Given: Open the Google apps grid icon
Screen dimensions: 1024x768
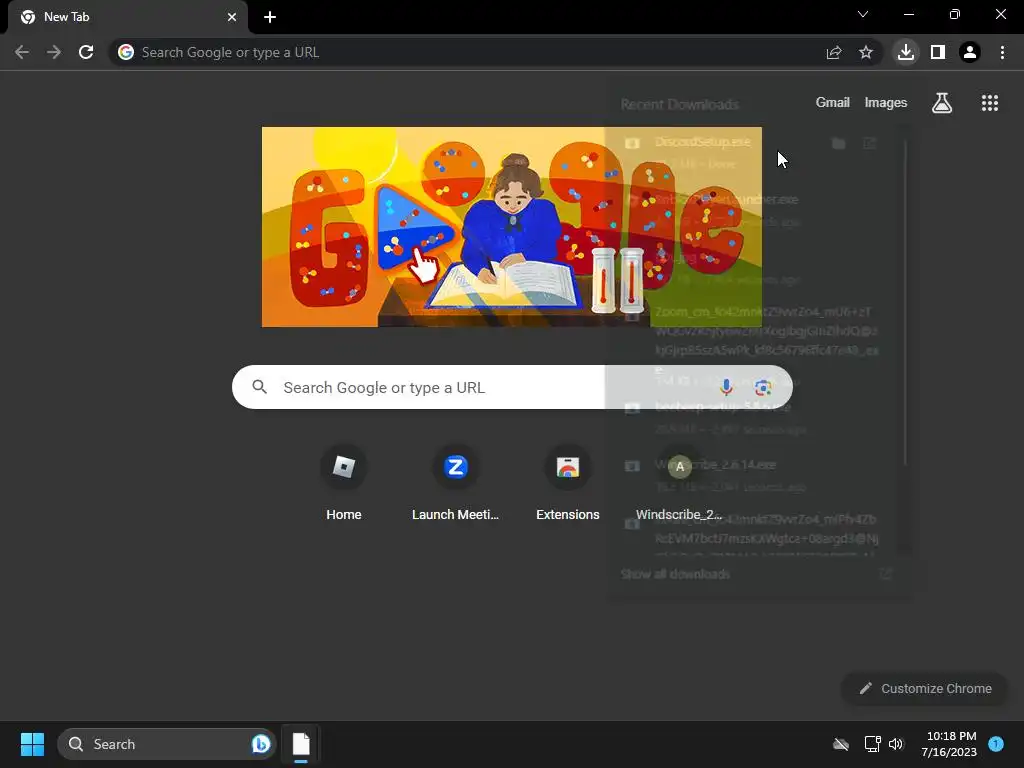Looking at the screenshot, I should pyautogui.click(x=989, y=103).
